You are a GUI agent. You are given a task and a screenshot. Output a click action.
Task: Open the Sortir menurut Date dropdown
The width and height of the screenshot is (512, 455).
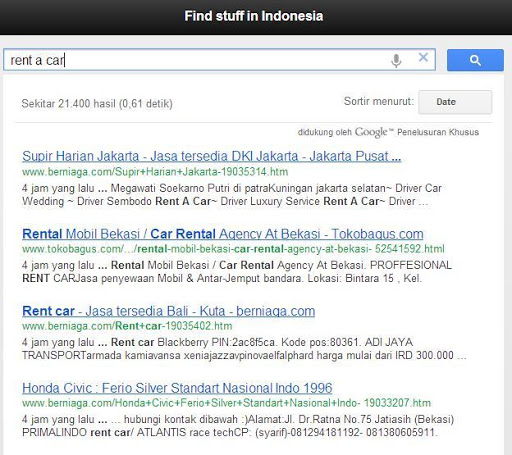pos(455,102)
